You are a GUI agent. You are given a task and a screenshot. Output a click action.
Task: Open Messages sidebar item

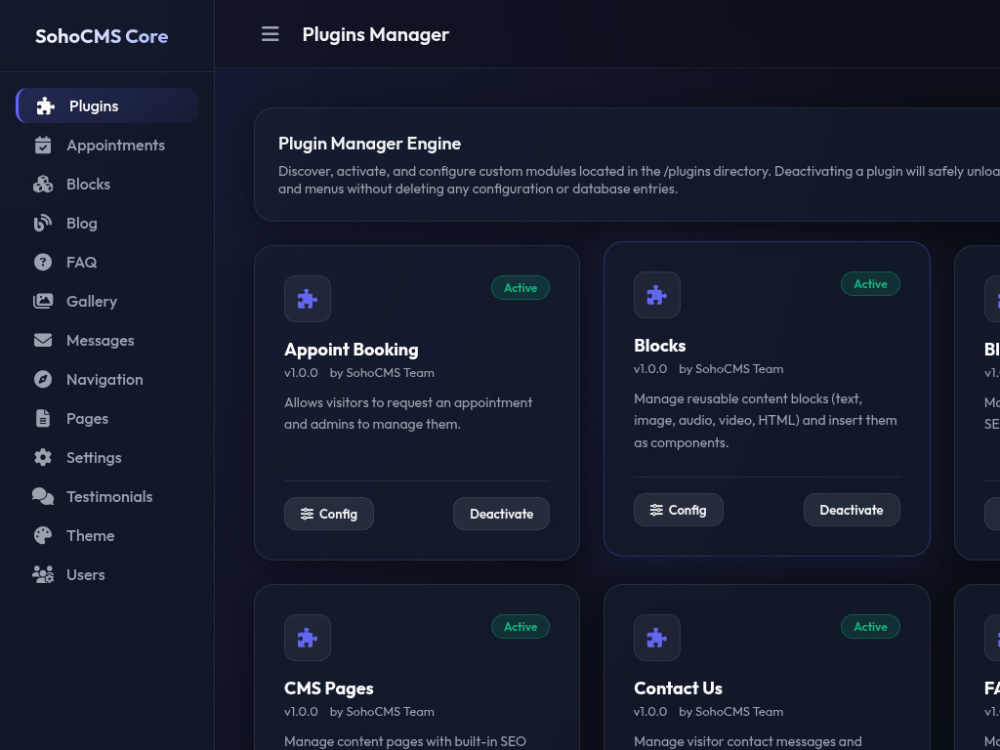click(107, 341)
